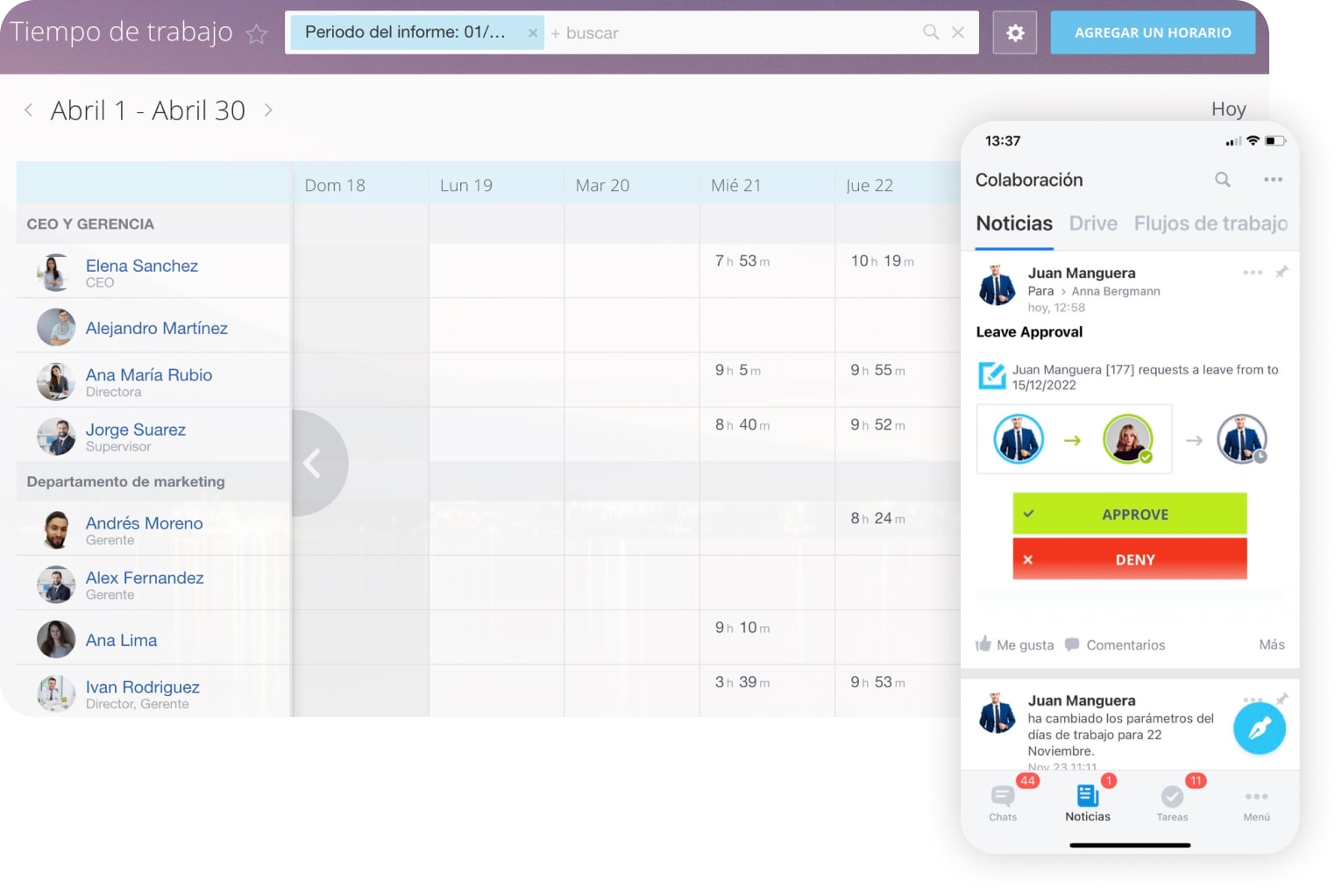Open settings with the gear icon
This screenshot has width=1342, height=896.
[1014, 33]
